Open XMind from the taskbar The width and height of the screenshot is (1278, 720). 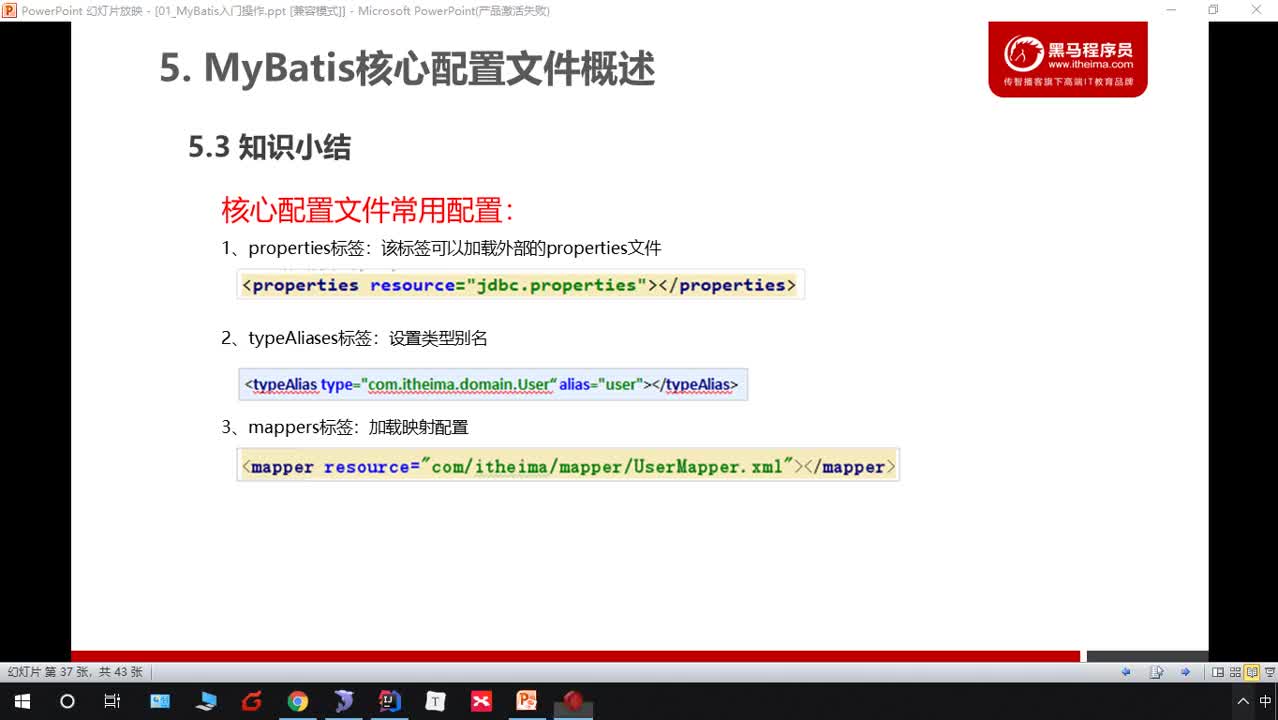pyautogui.click(x=481, y=701)
